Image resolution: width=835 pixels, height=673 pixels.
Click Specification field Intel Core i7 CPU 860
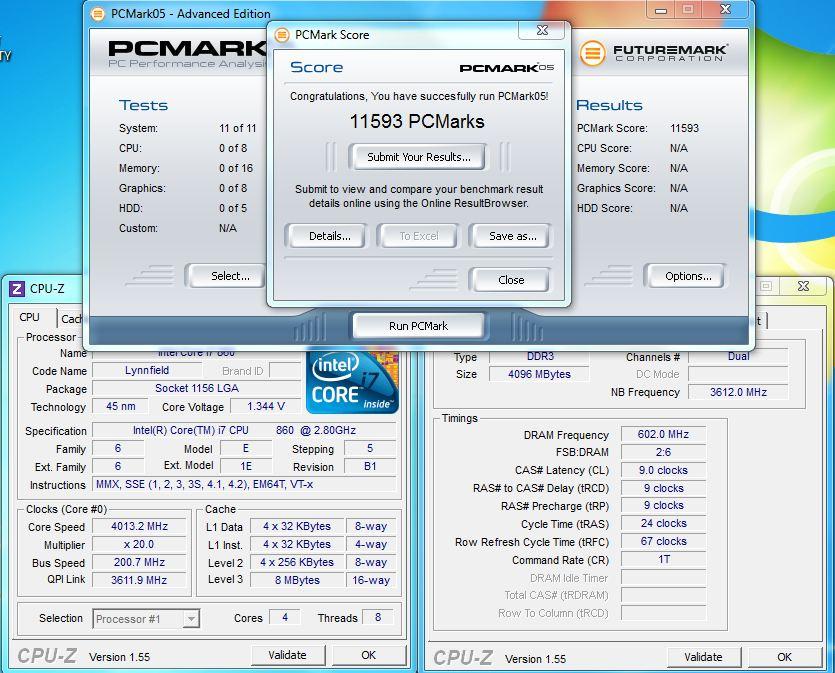pos(244,430)
